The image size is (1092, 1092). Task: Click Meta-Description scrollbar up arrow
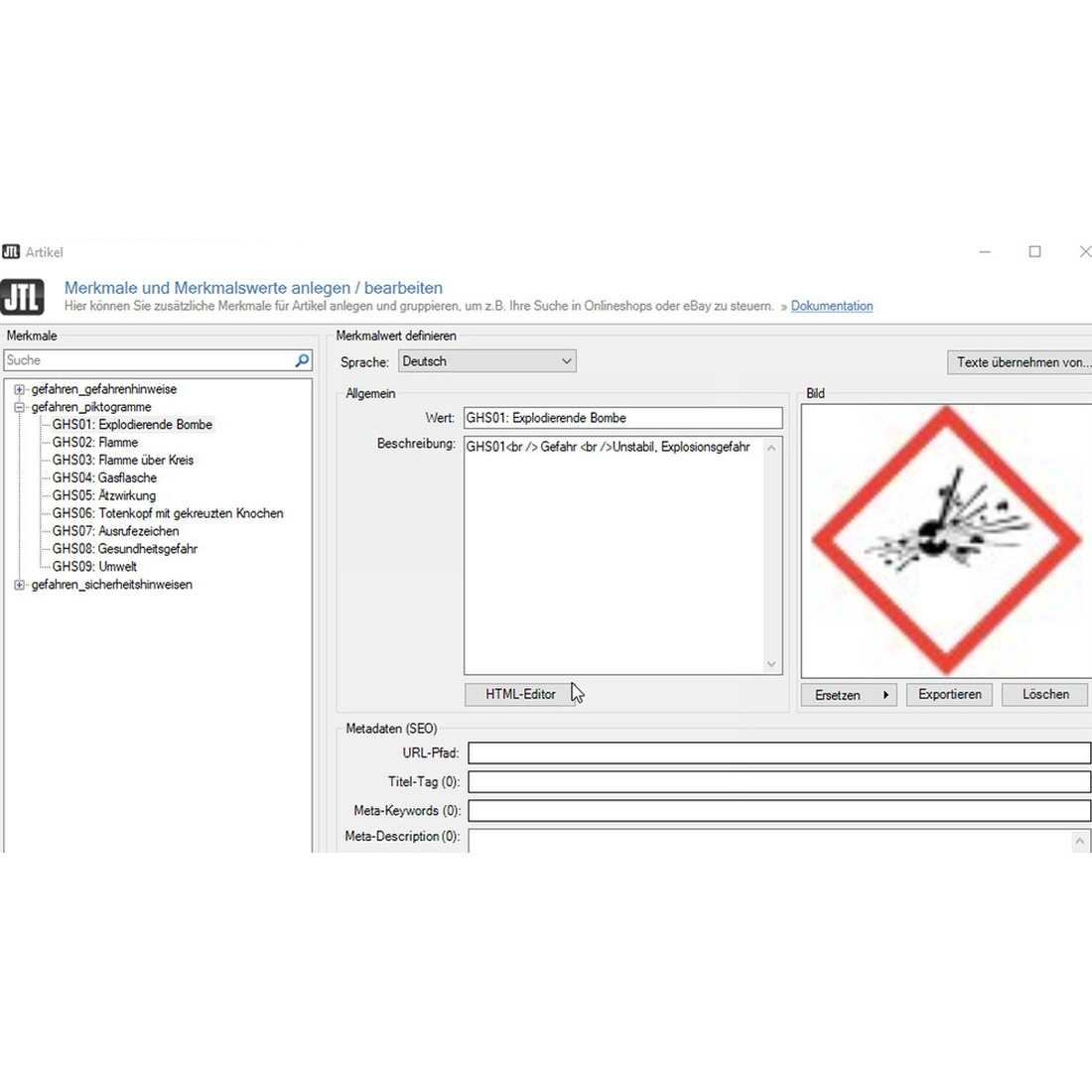point(1079,841)
